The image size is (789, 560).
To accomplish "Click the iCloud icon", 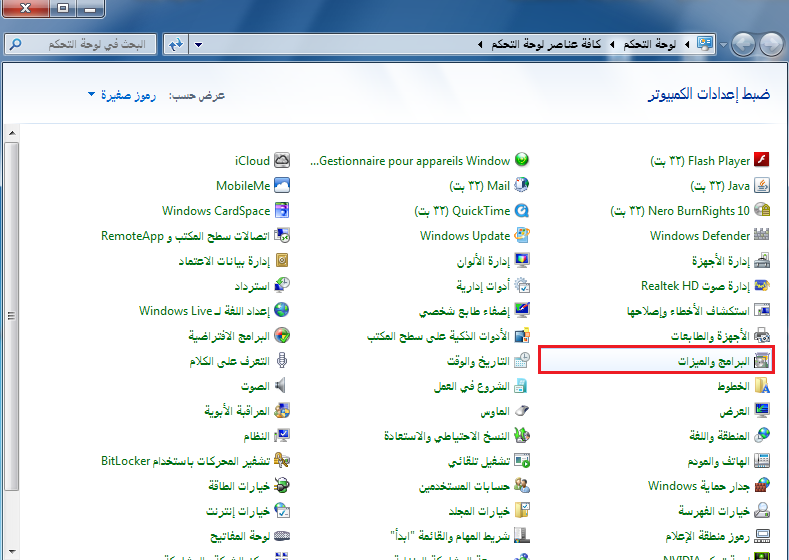I will [282, 161].
